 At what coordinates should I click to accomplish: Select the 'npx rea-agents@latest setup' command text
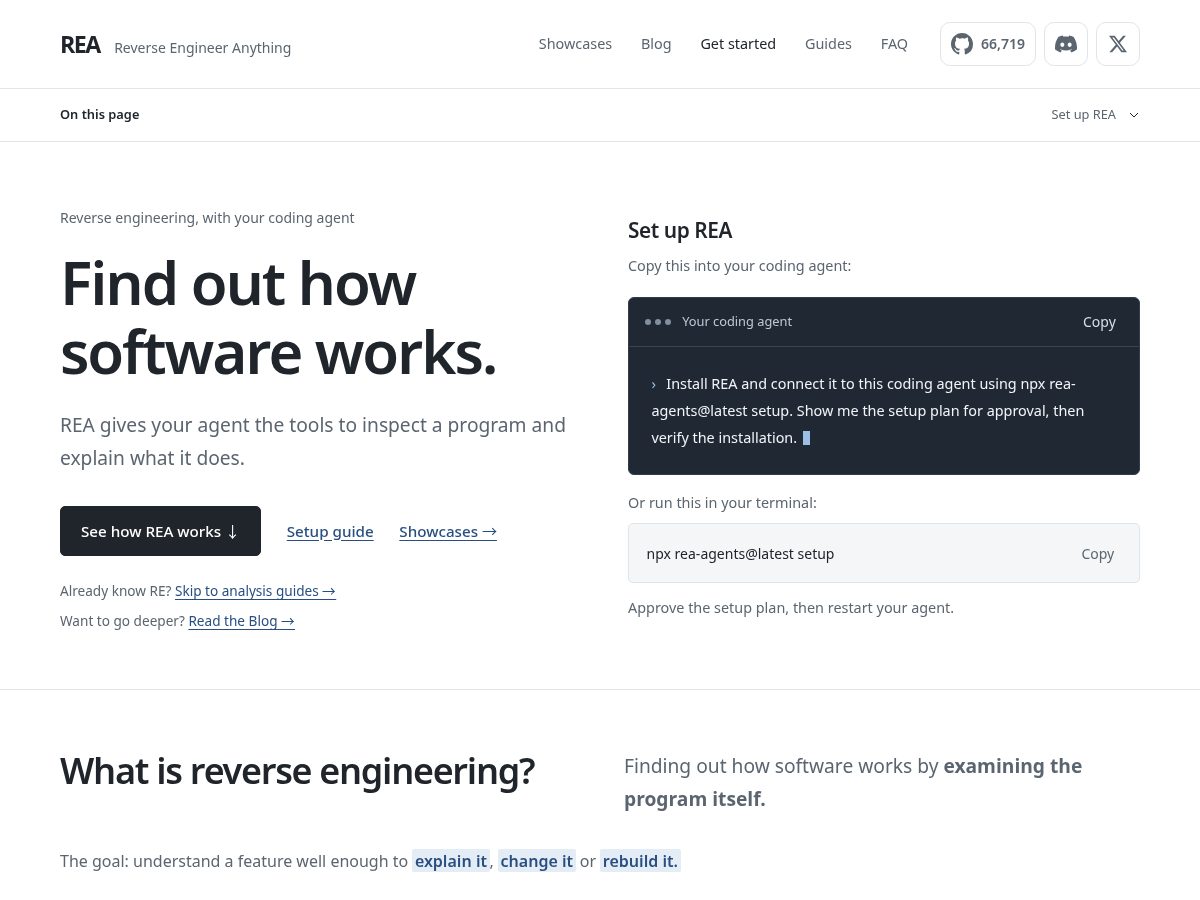point(740,554)
